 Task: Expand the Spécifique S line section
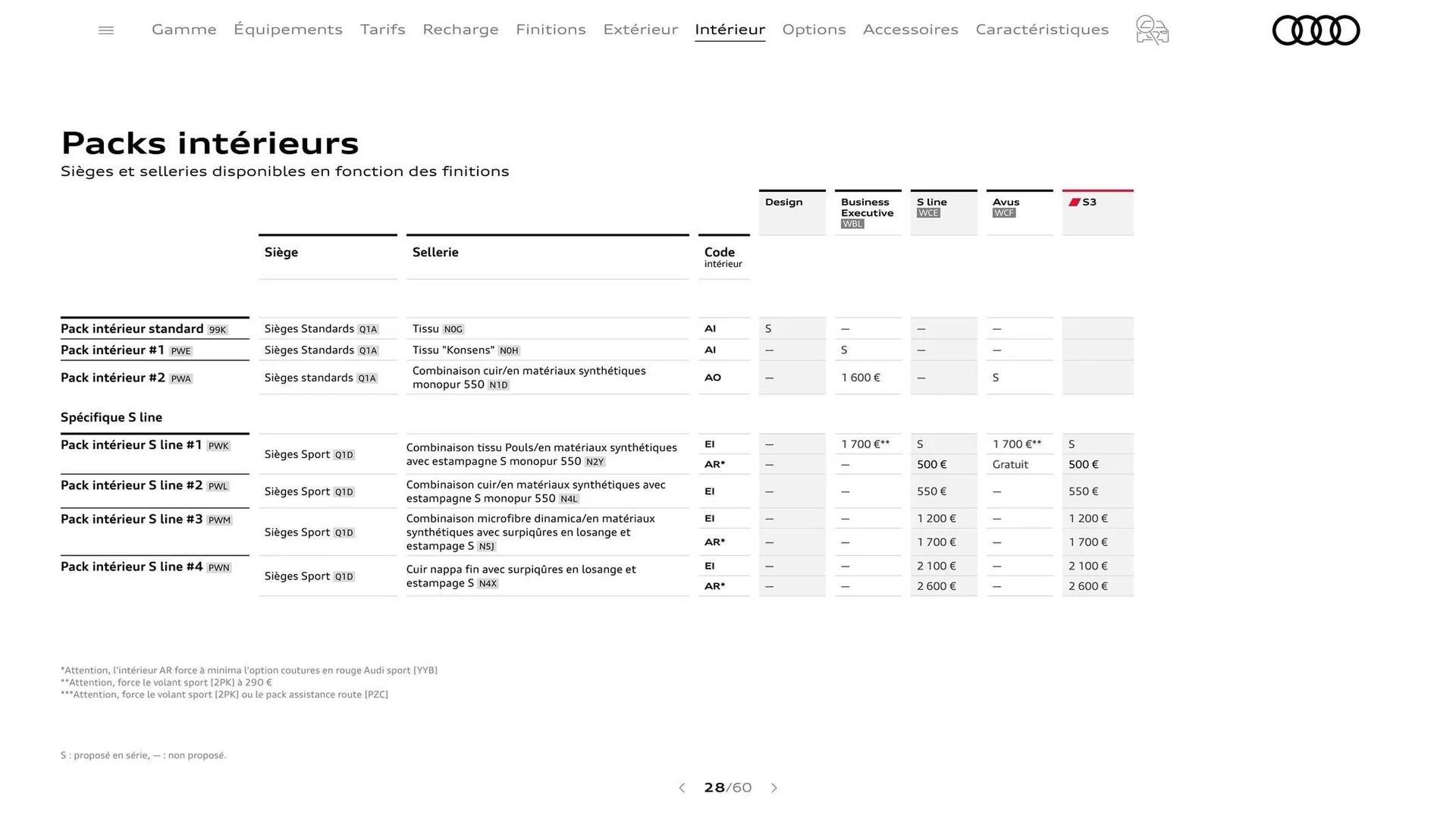[x=111, y=417]
